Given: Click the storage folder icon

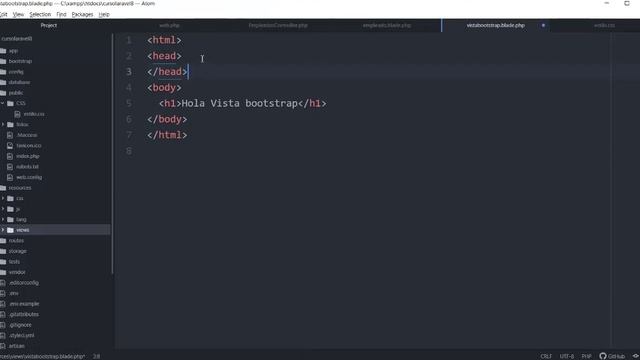Looking at the screenshot, I should click(3, 251).
